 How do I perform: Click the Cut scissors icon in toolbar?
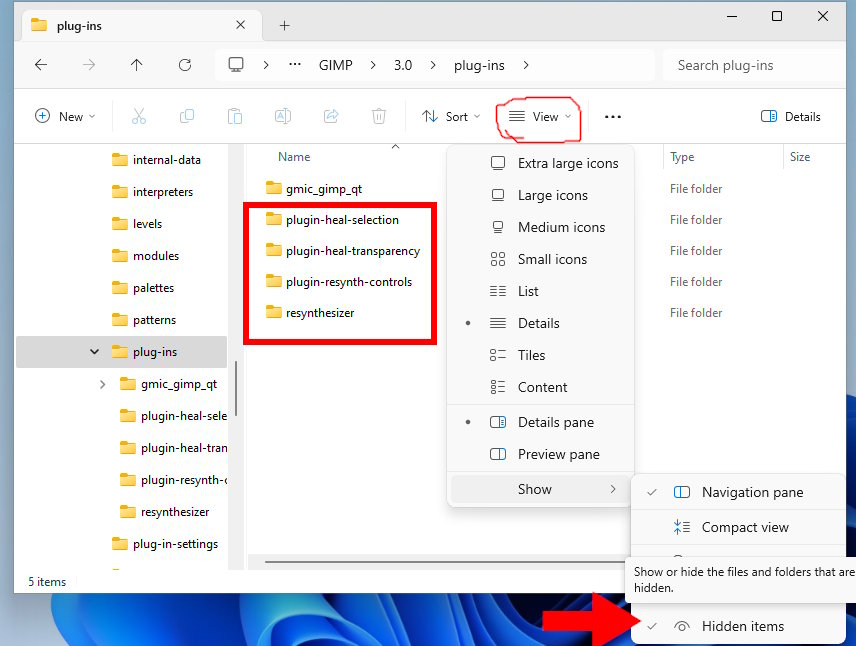point(139,116)
